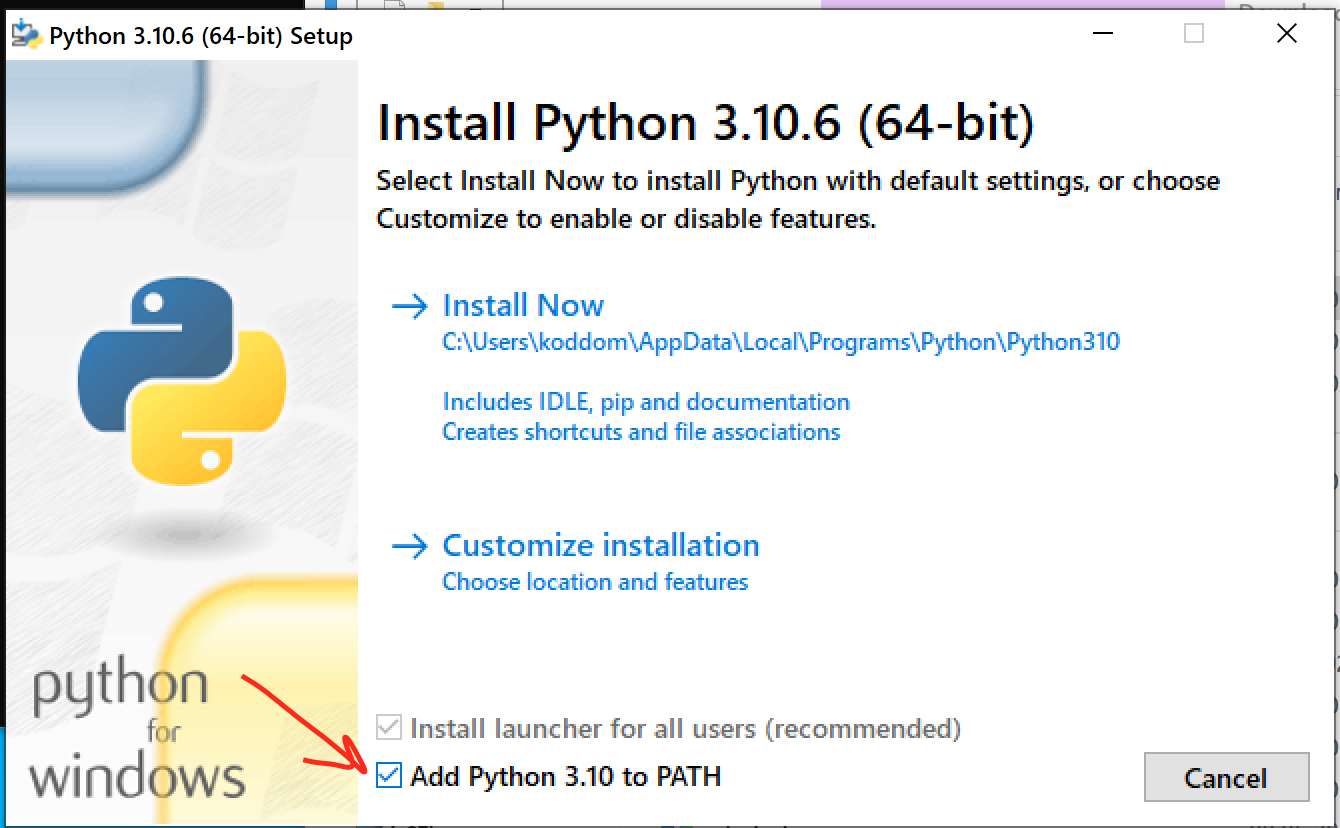This screenshot has width=1340, height=828.
Task: Click 'Creates shortcuts and file associations' text
Action: tap(641, 431)
